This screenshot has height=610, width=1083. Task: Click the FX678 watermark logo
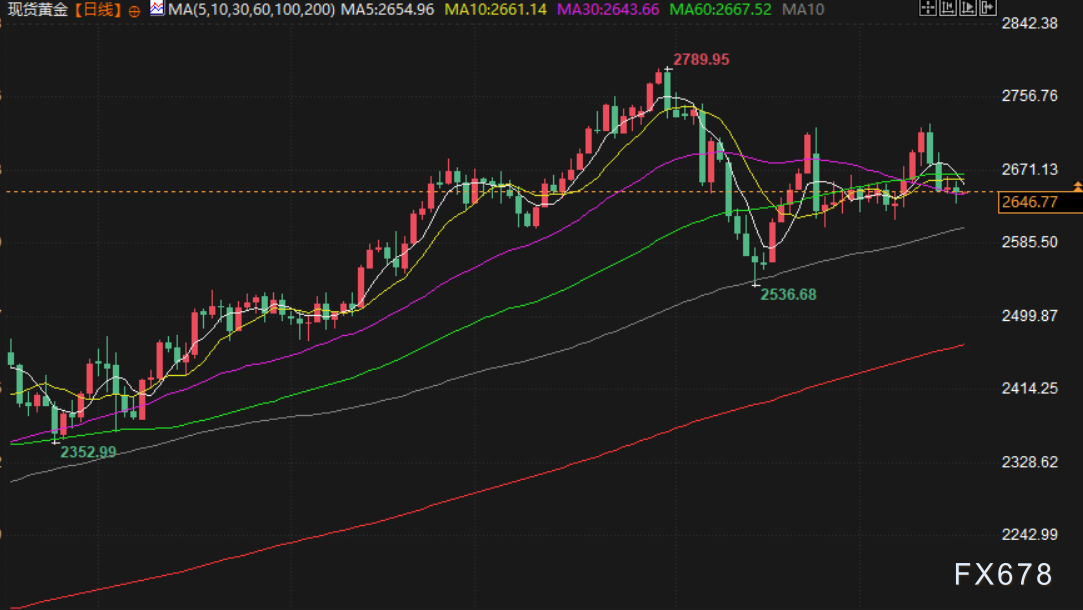click(x=1003, y=574)
